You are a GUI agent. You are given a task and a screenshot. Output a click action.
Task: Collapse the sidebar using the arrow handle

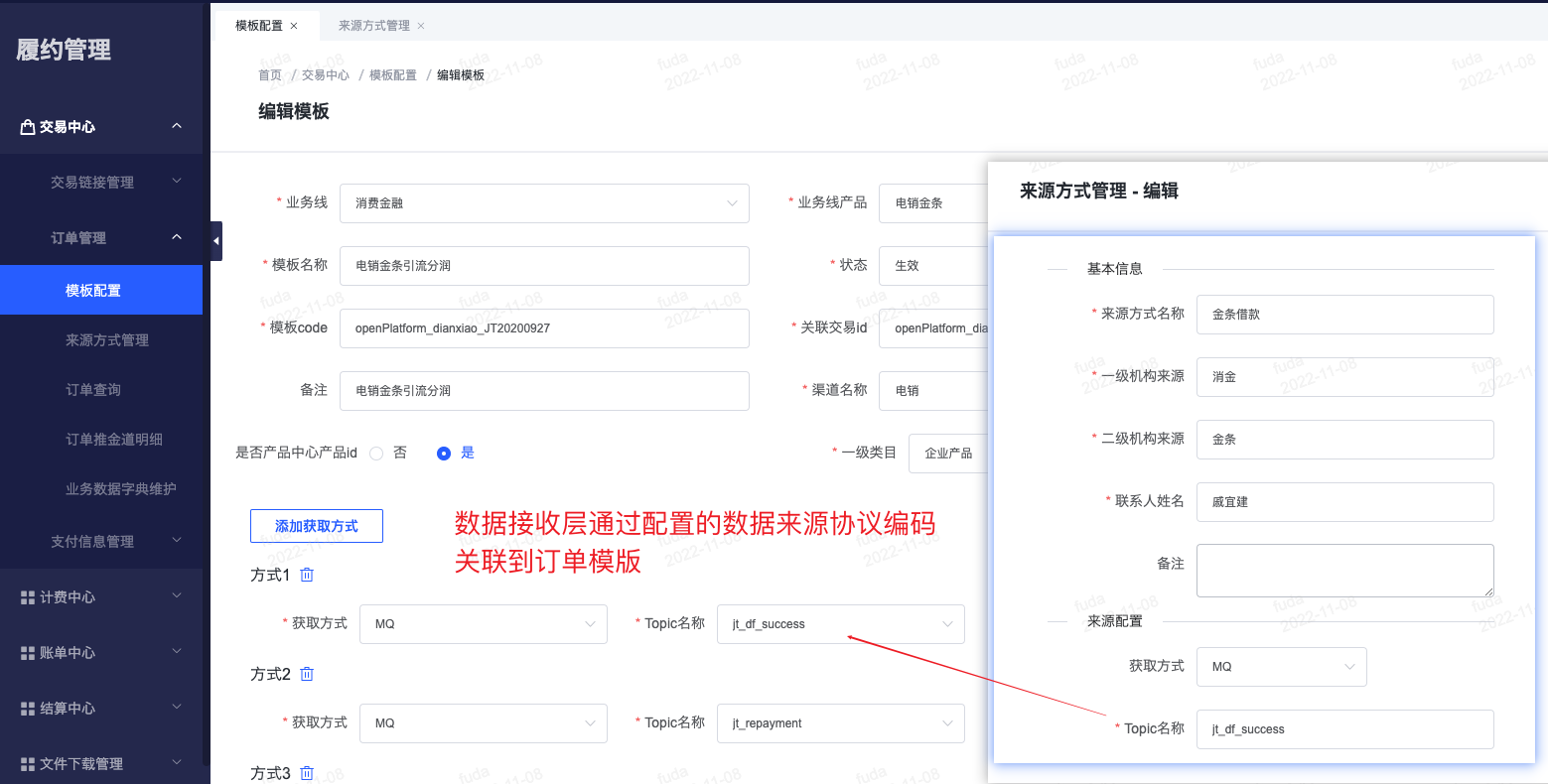pos(216,241)
